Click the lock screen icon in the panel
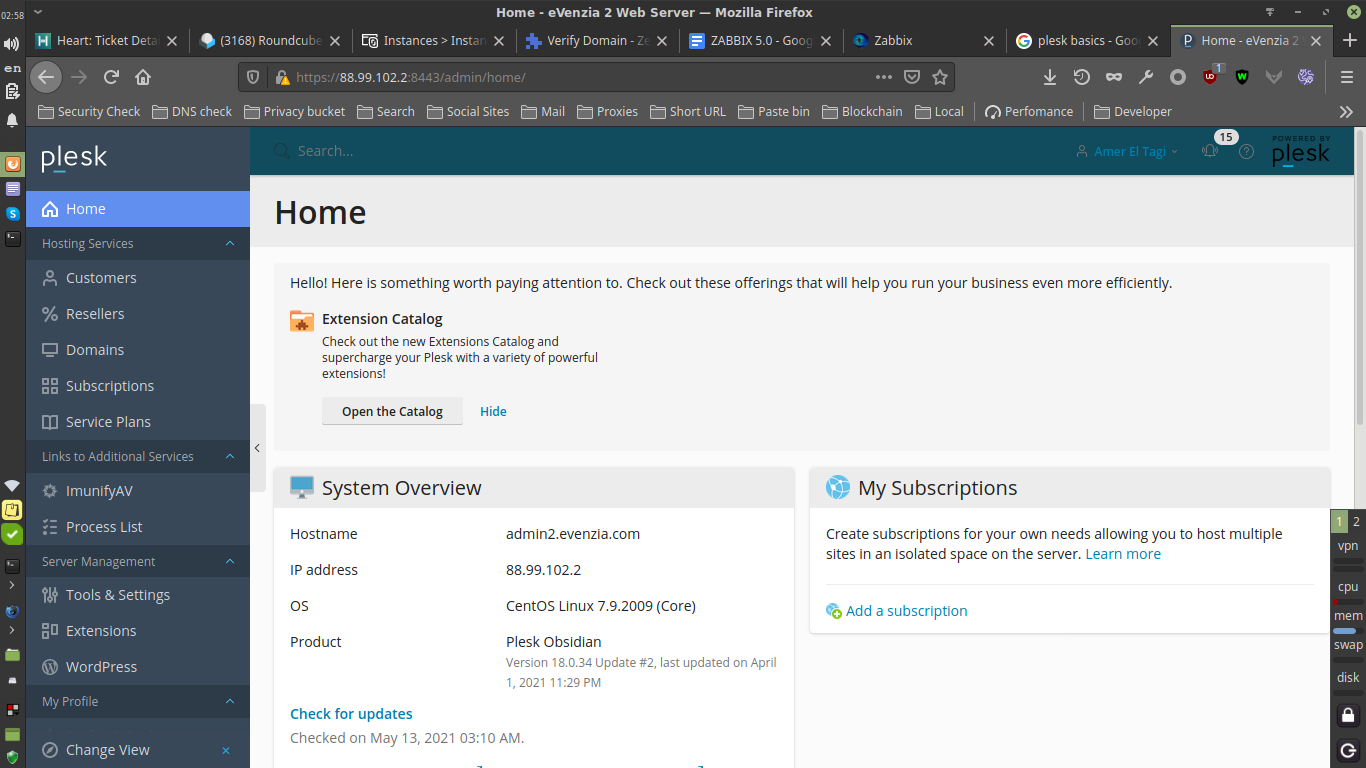Image resolution: width=1366 pixels, height=768 pixels. [1348, 715]
